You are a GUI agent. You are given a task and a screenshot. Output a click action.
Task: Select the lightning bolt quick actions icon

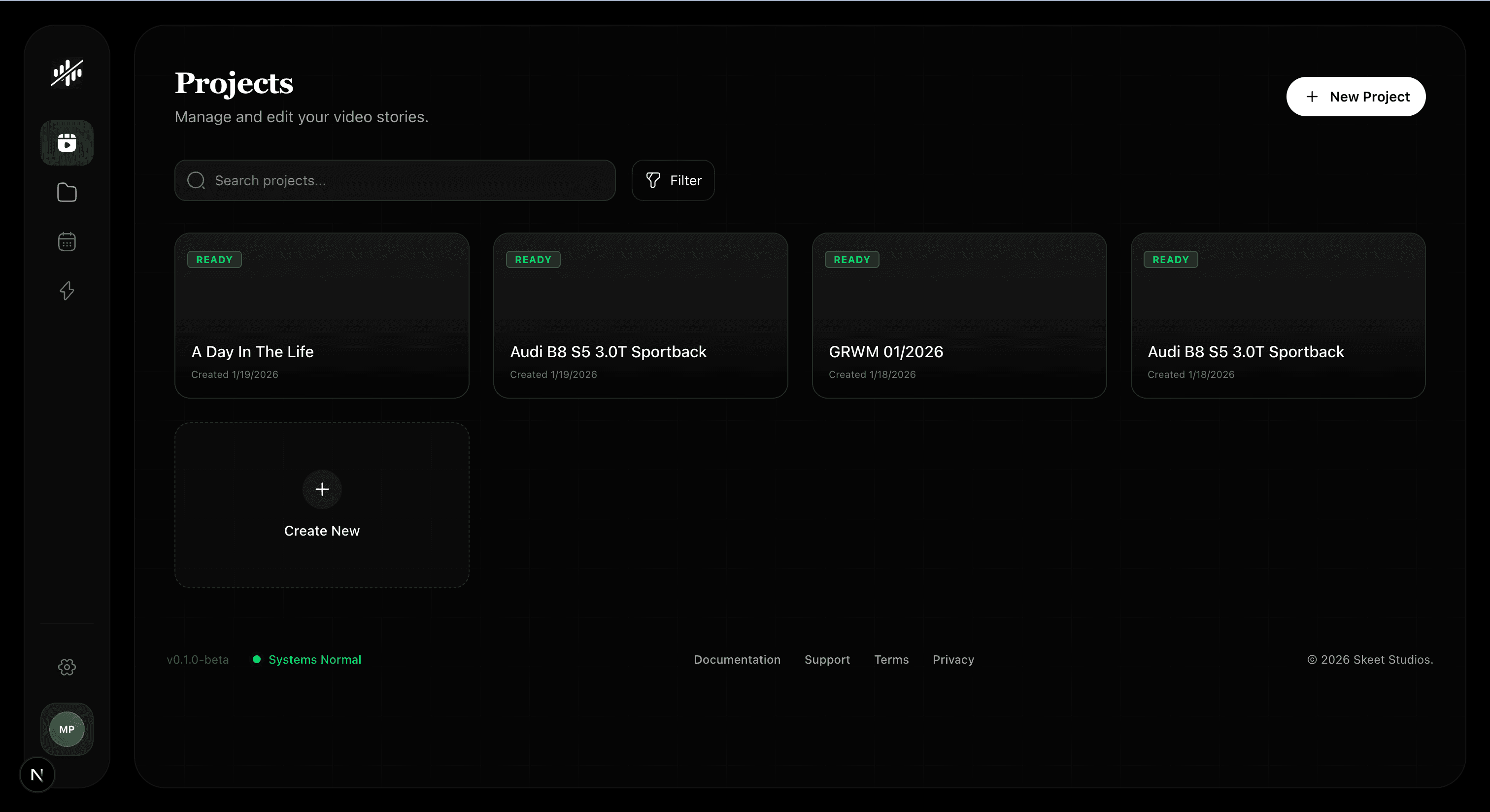pyautogui.click(x=67, y=291)
